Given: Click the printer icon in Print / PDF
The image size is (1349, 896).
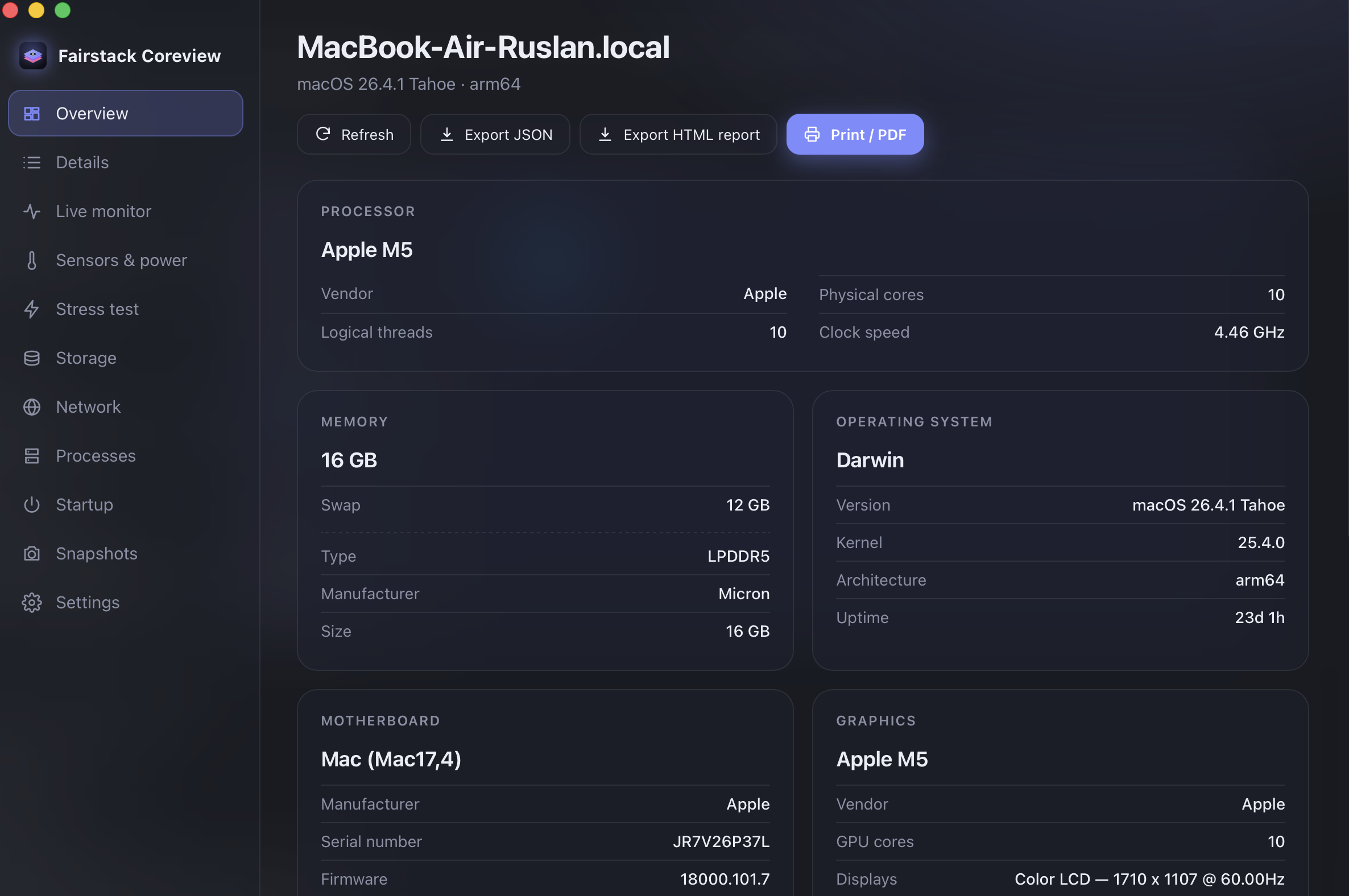Looking at the screenshot, I should (812, 134).
